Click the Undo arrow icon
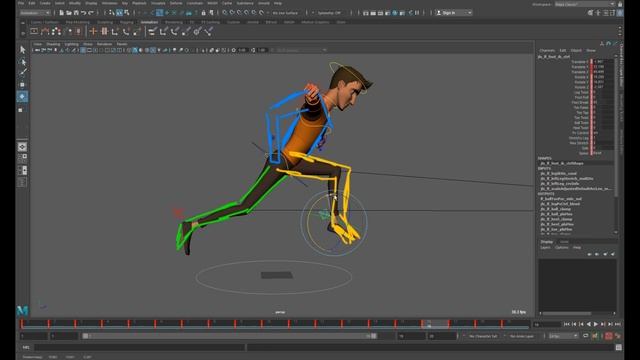Image resolution: width=640 pixels, height=360 pixels. tap(84, 13)
